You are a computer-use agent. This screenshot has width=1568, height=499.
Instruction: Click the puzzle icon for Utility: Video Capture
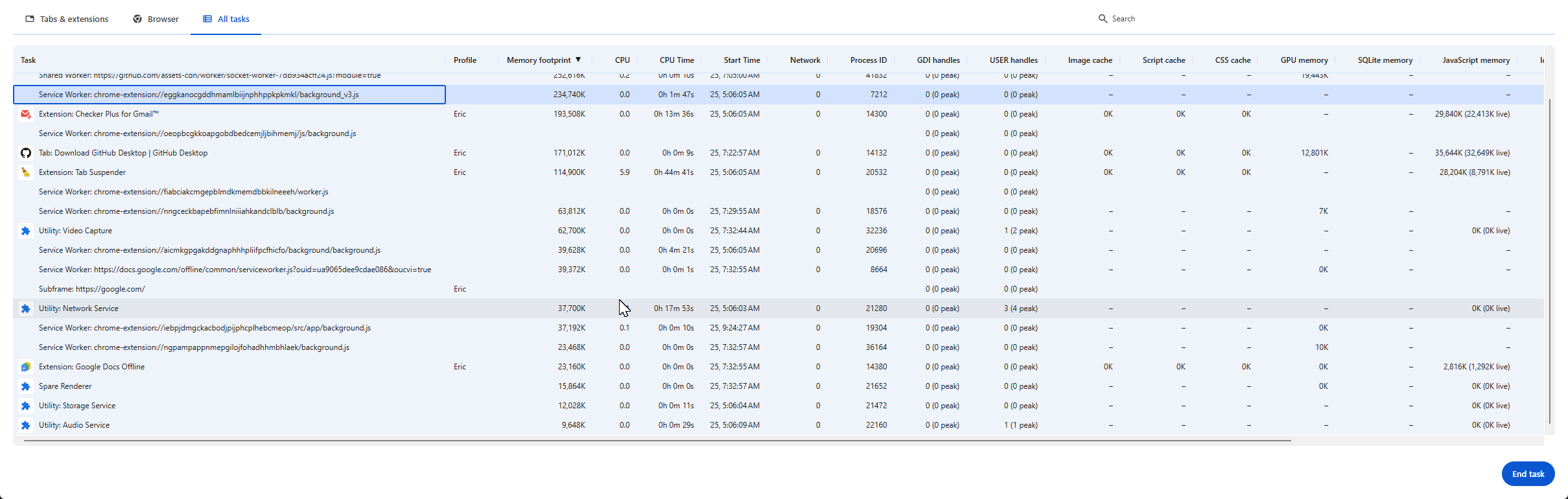tap(25, 231)
